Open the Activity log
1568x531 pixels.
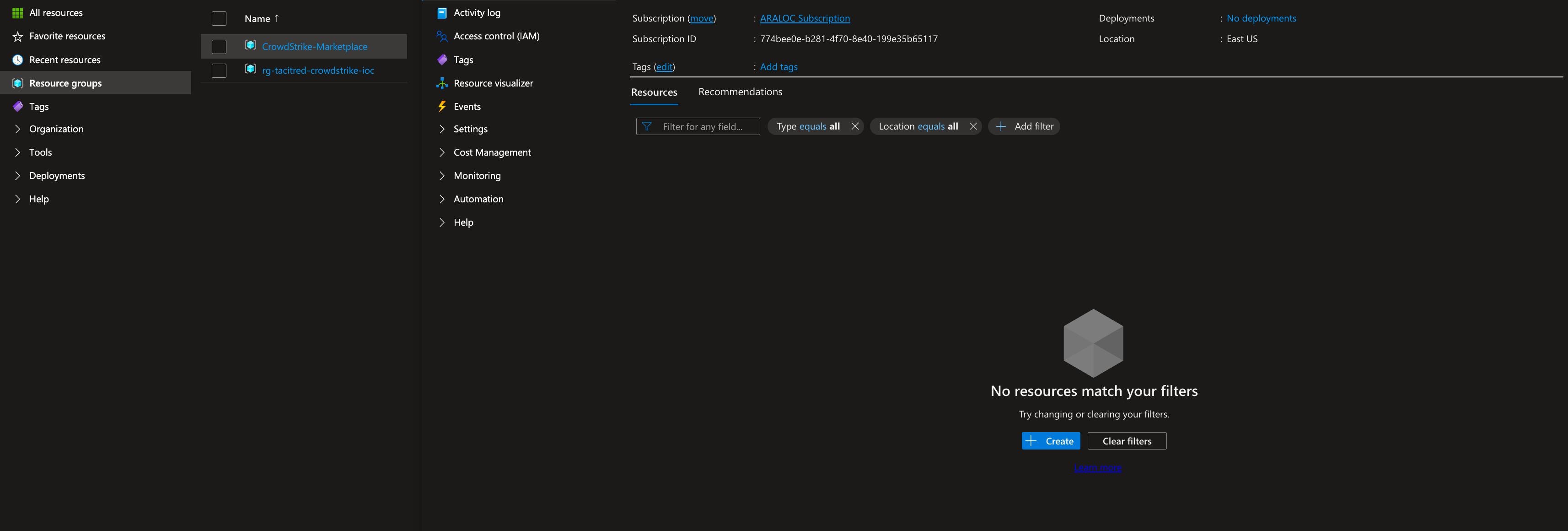(477, 12)
